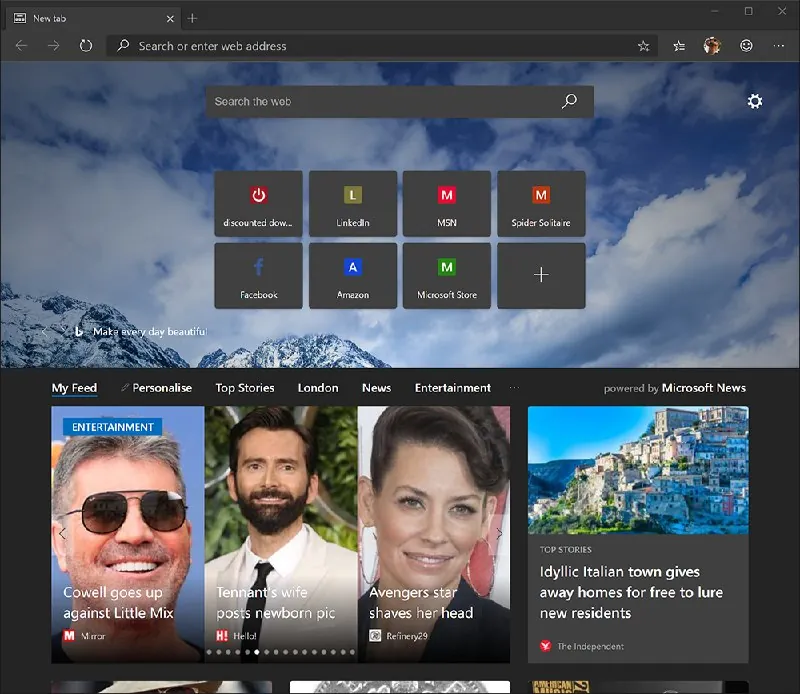Open the Amazon quick link tile
800x694 pixels.
pos(353,276)
